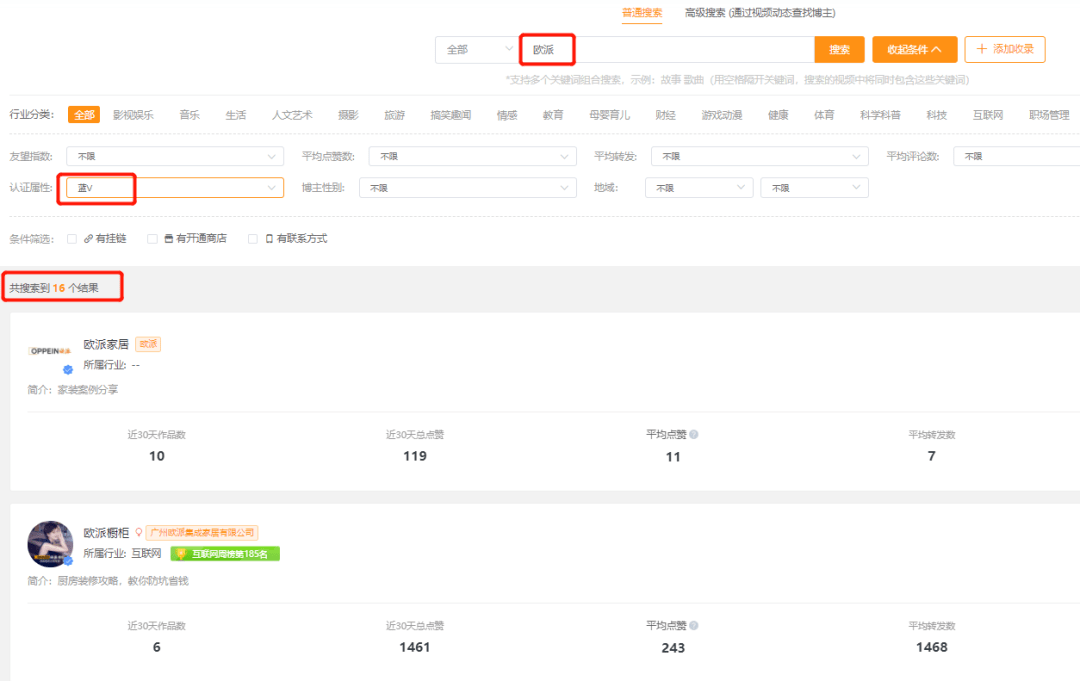Click the shop icon beside 有开通商店
The height and width of the screenshot is (681, 1080).
pyautogui.click(x=169, y=238)
